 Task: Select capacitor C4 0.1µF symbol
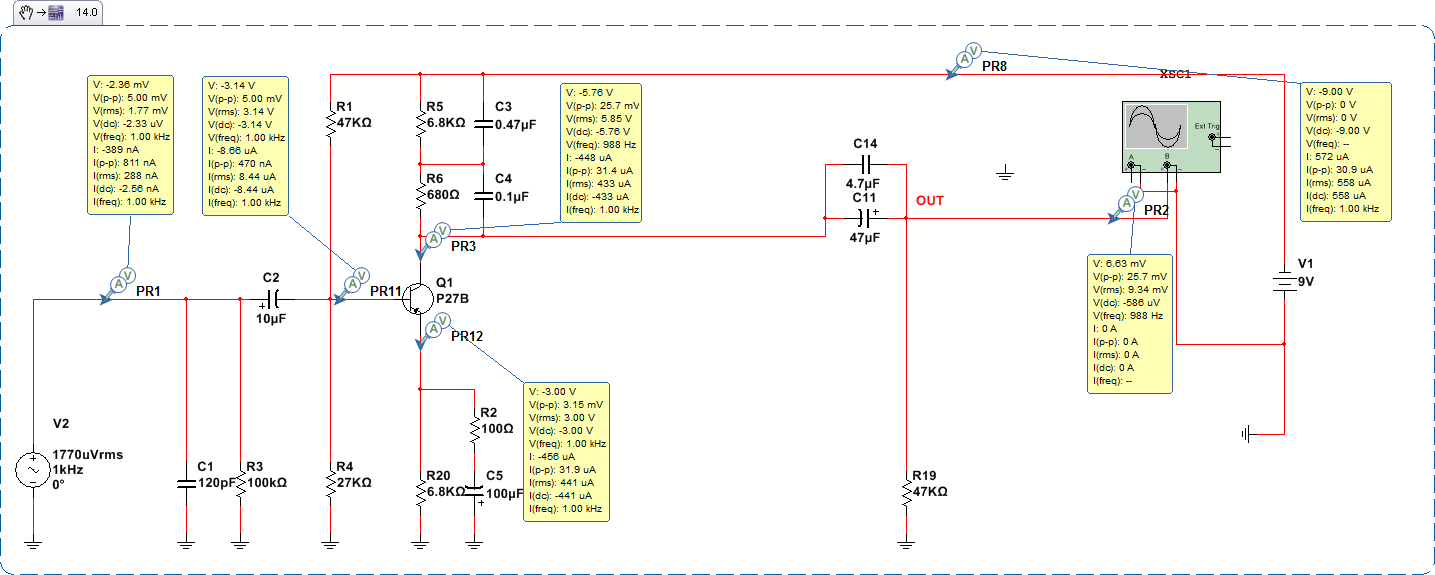coord(482,197)
